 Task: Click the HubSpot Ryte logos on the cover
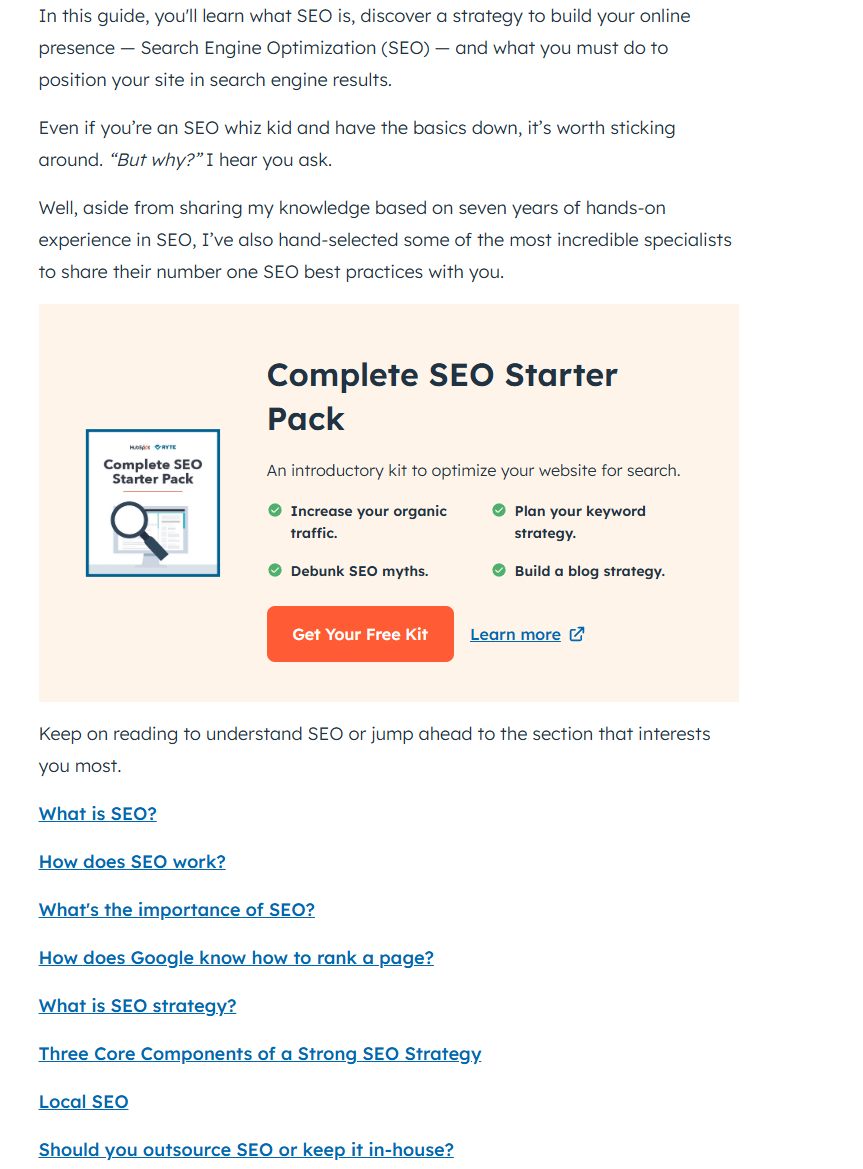click(153, 447)
